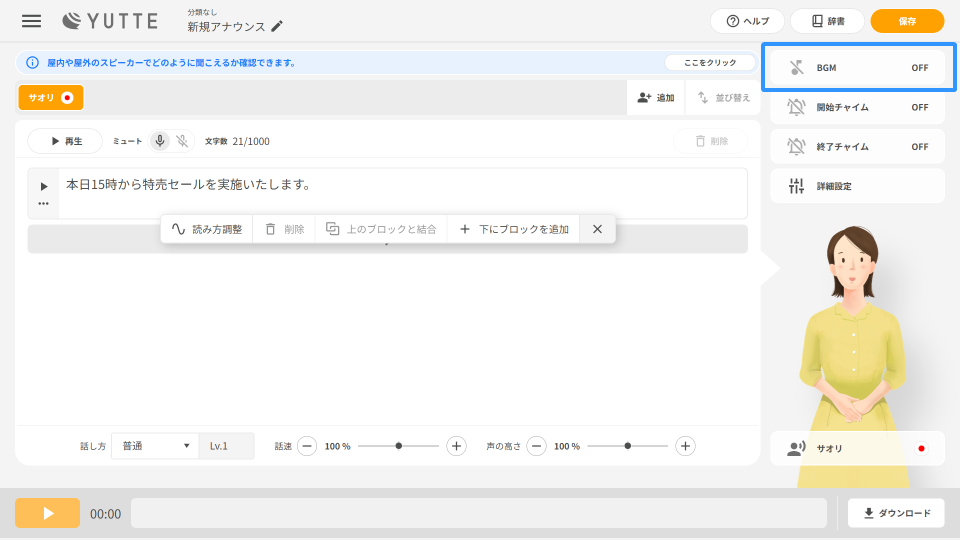Open 詳細設定 advanced settings
960x540 pixels.
[x=857, y=186]
